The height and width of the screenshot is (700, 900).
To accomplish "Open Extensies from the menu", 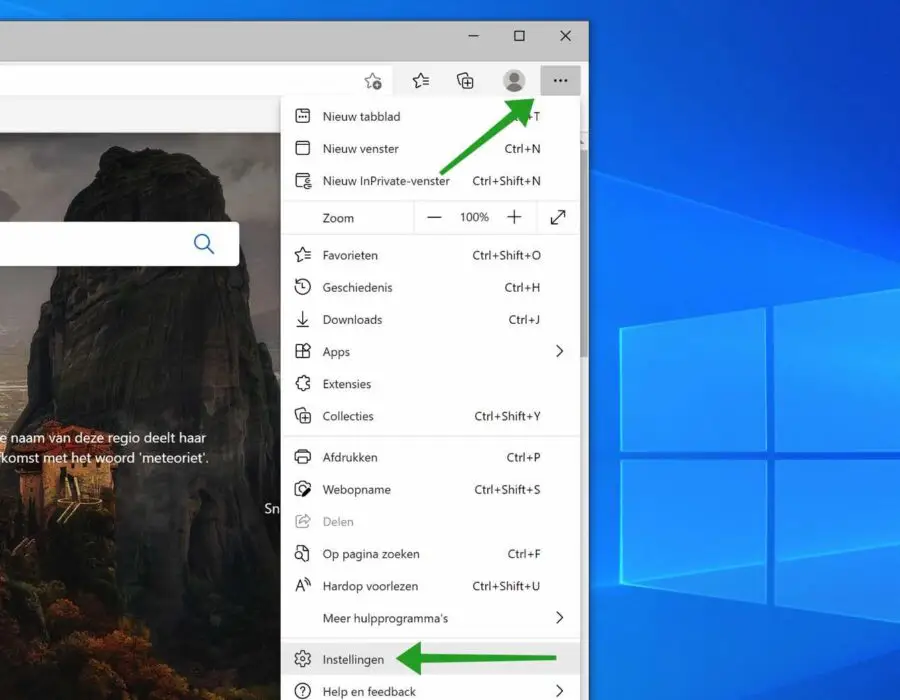I will (x=430, y=383).
